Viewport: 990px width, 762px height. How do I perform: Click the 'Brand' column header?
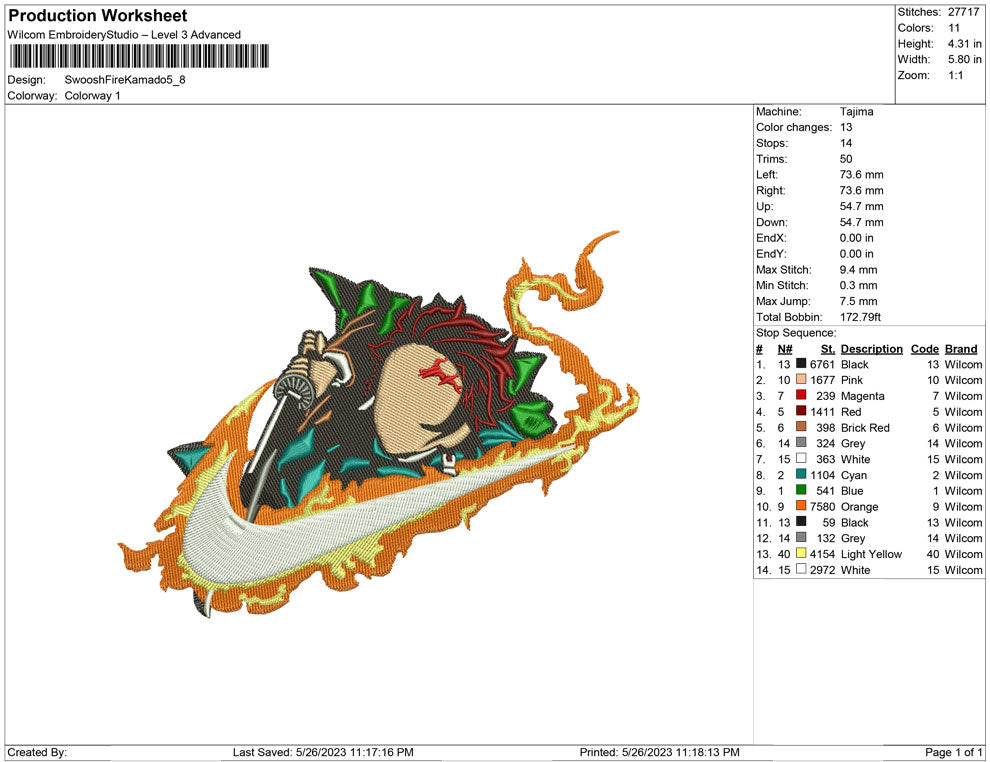961,349
